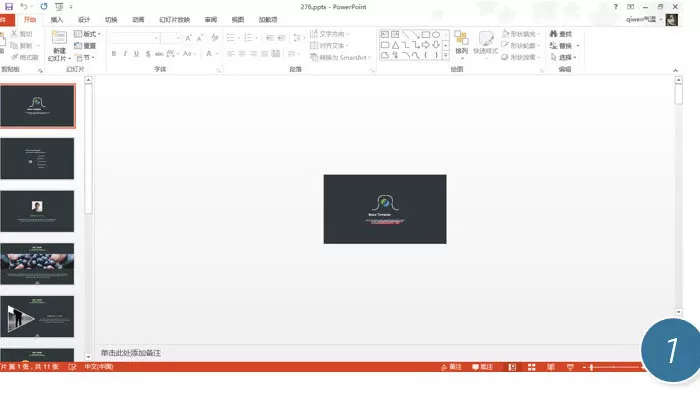
Task: Open PowerPoint help question mark
Action: click(x=616, y=7)
